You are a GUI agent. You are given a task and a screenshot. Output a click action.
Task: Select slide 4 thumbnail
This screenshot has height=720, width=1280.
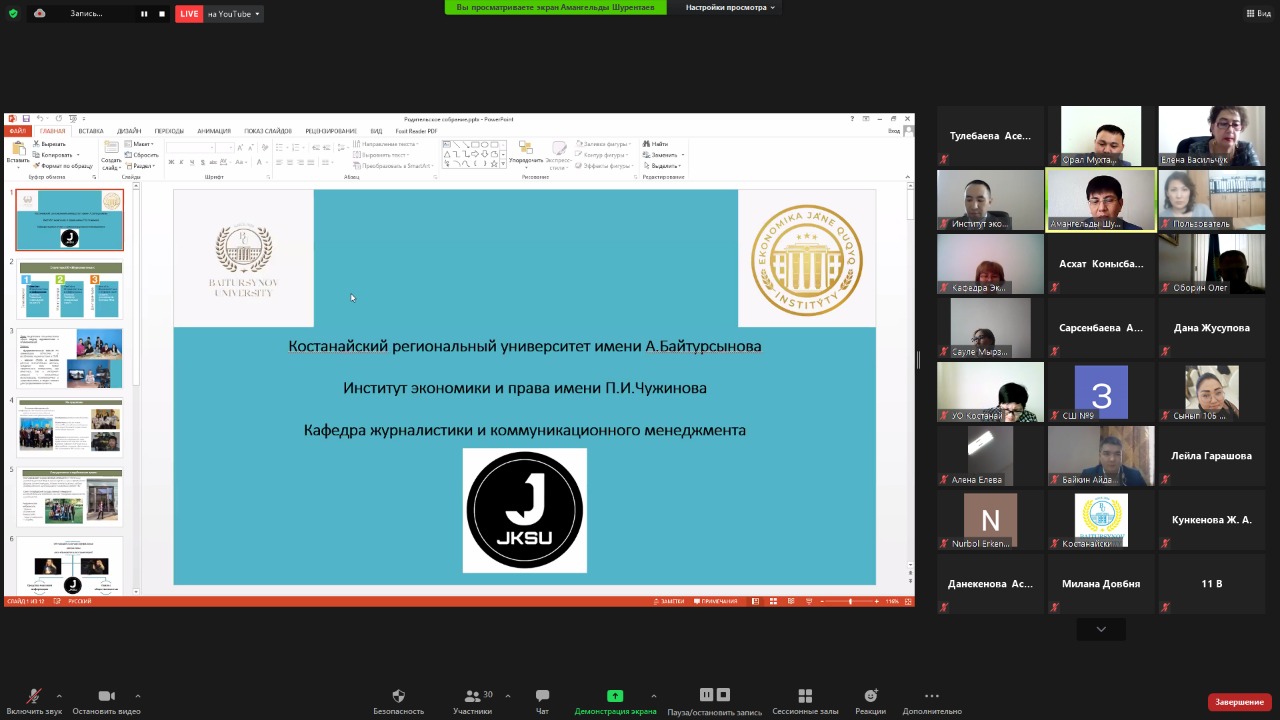click(70, 428)
